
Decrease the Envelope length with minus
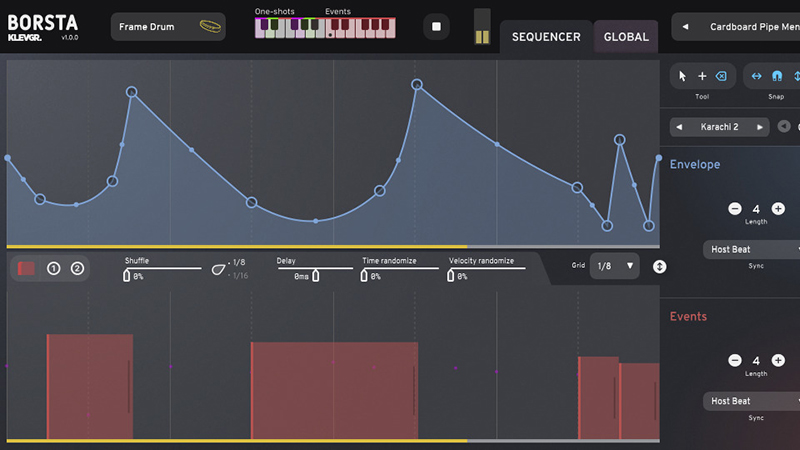tap(735, 209)
